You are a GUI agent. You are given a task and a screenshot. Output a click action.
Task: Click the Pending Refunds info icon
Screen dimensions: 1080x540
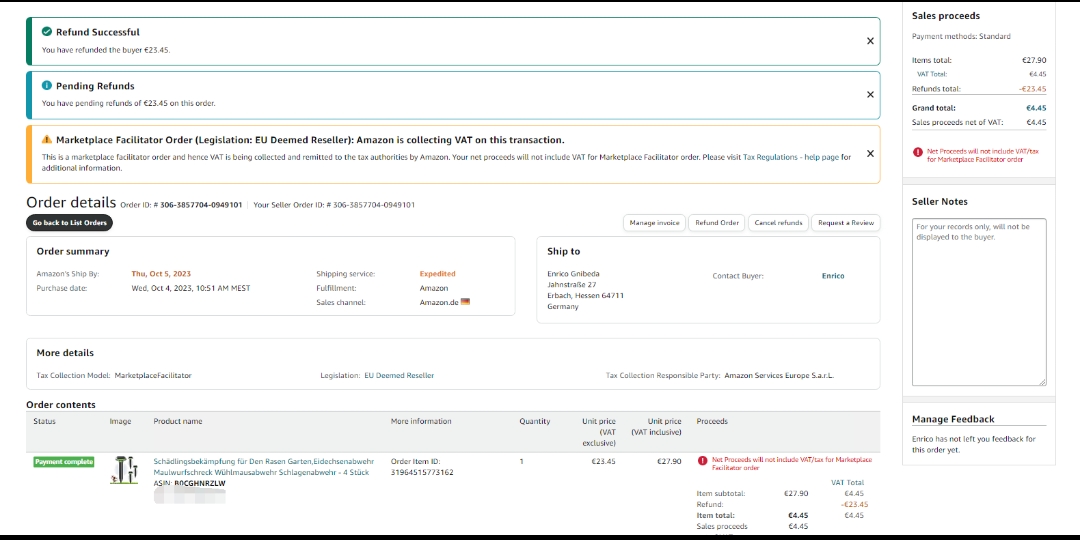point(47,86)
